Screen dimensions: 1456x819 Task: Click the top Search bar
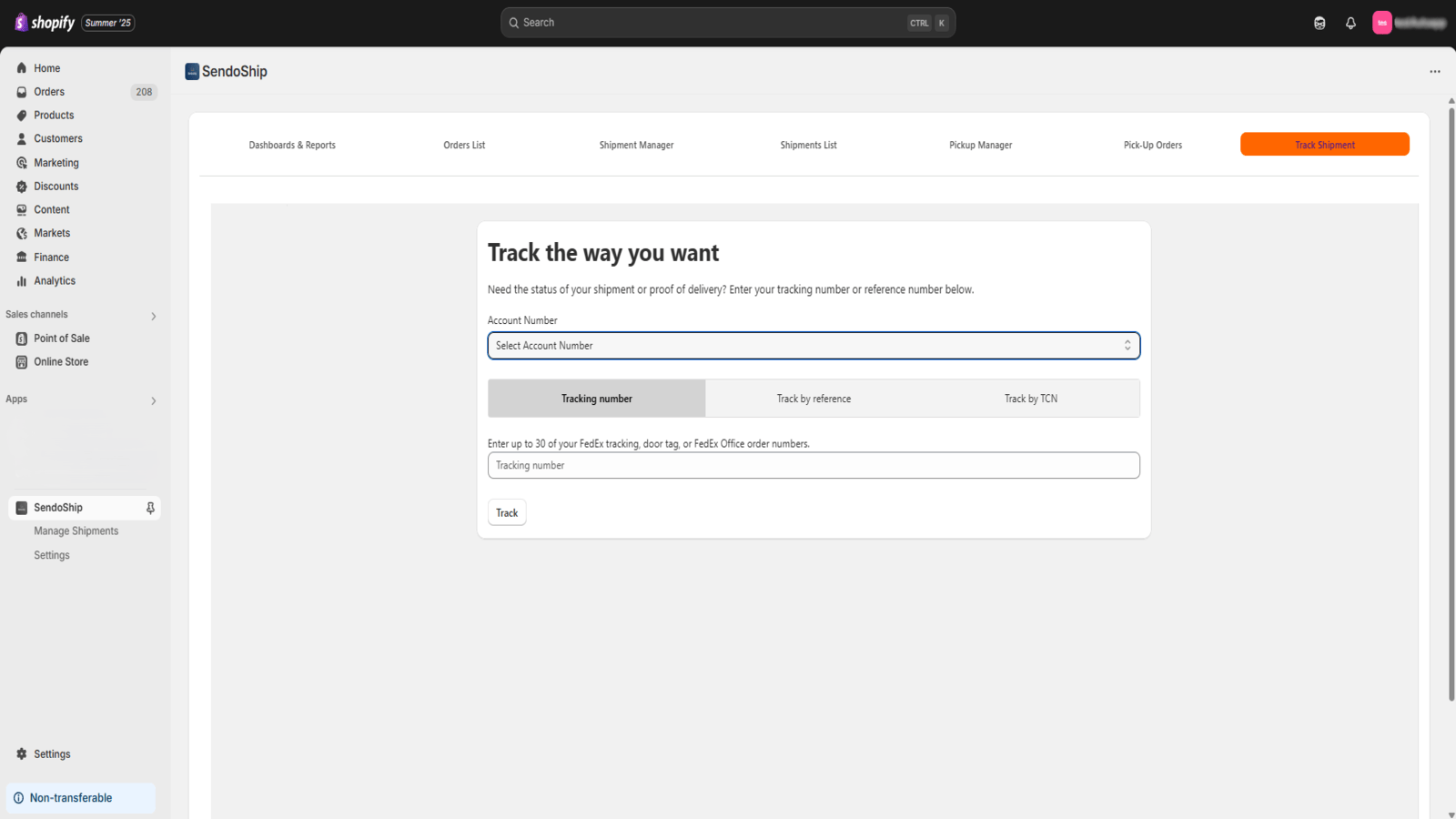(x=728, y=23)
